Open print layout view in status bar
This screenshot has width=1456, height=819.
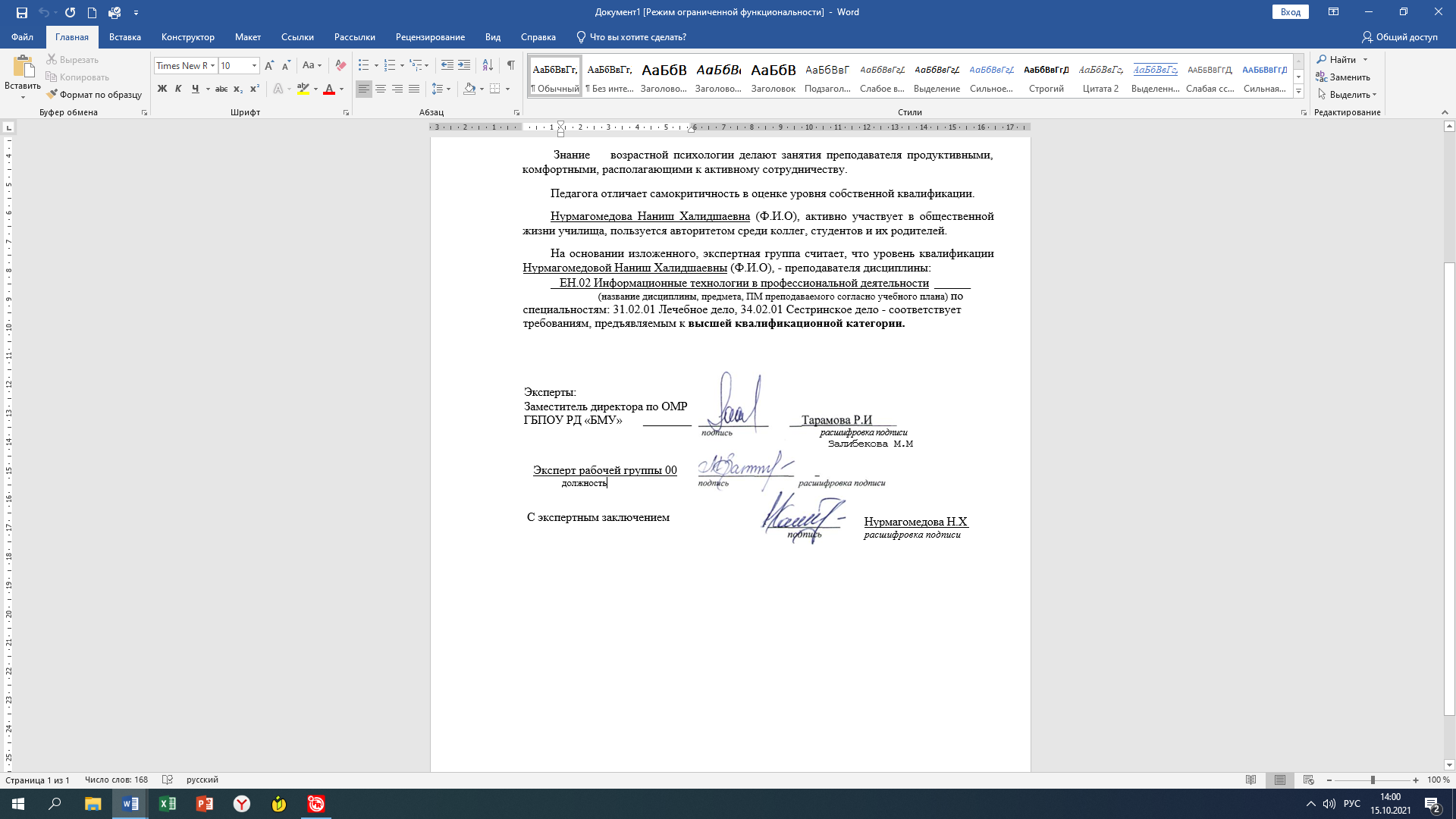pyautogui.click(x=1280, y=780)
